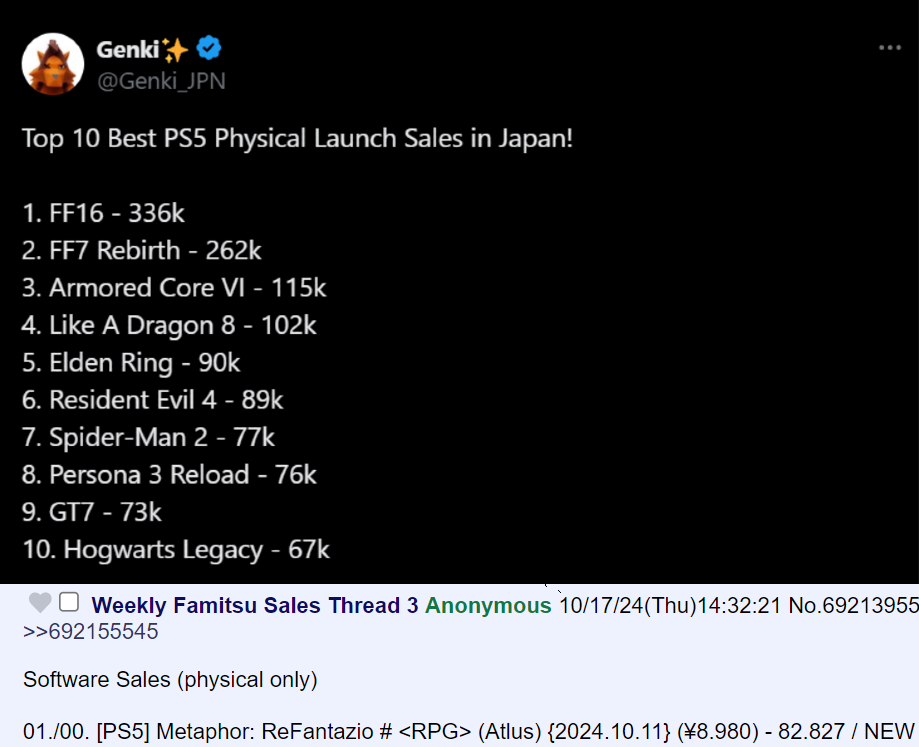Tick the post selection checkbox
This screenshot has height=747, width=919.
tap(69, 602)
